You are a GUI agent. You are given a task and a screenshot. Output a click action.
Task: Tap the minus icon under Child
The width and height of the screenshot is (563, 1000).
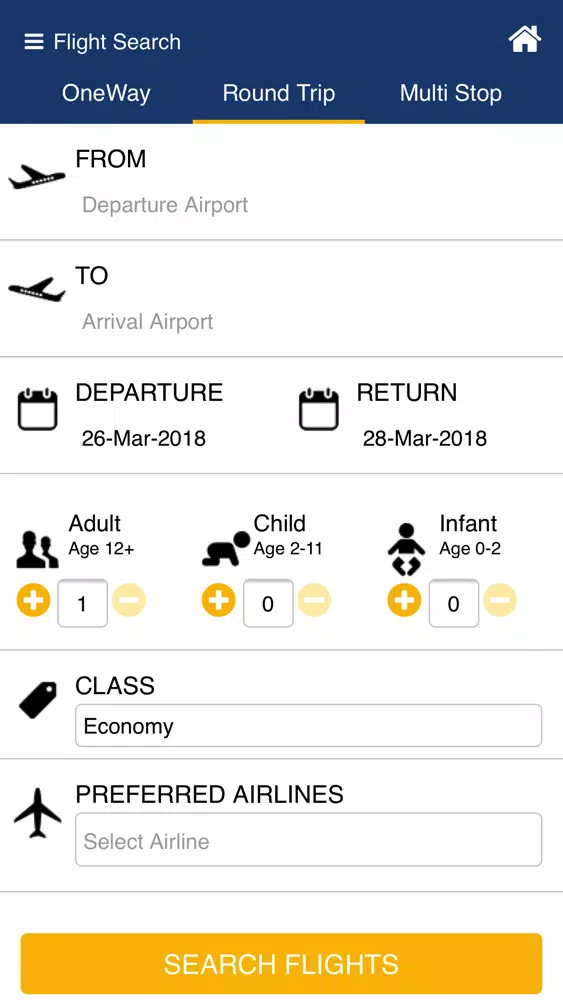pyautogui.click(x=314, y=600)
